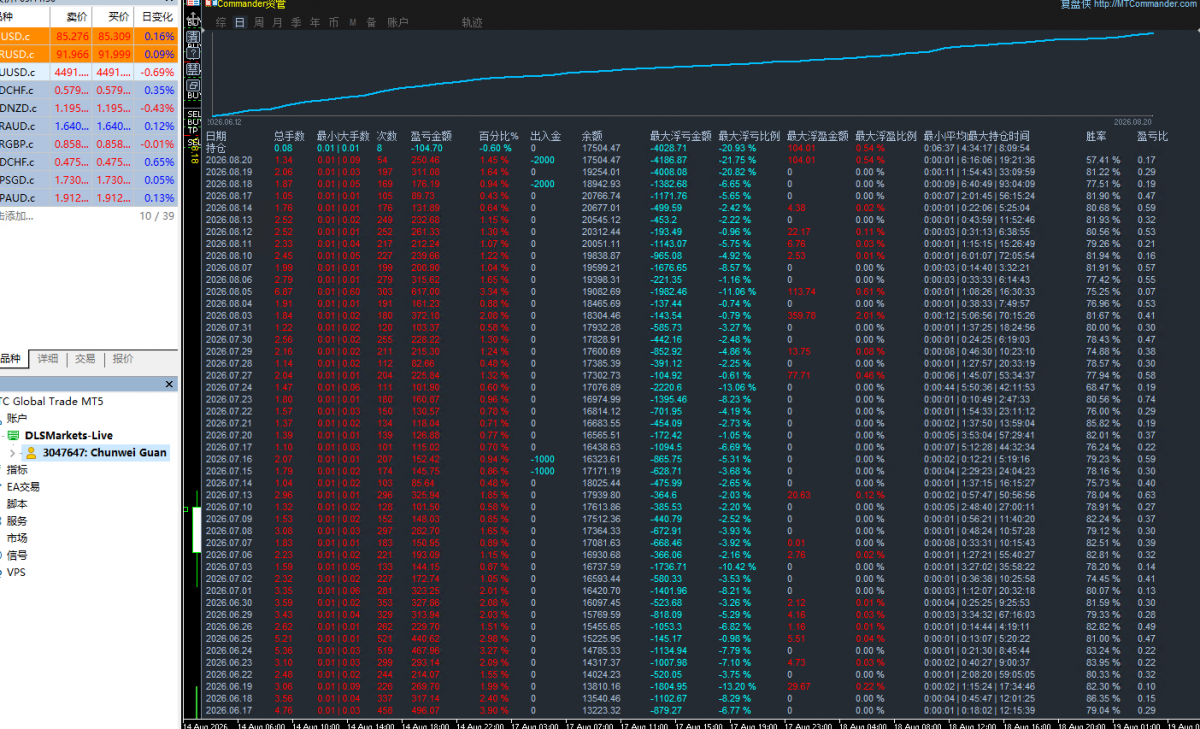Click the 清 icon in the vertical toolbar

(193, 37)
